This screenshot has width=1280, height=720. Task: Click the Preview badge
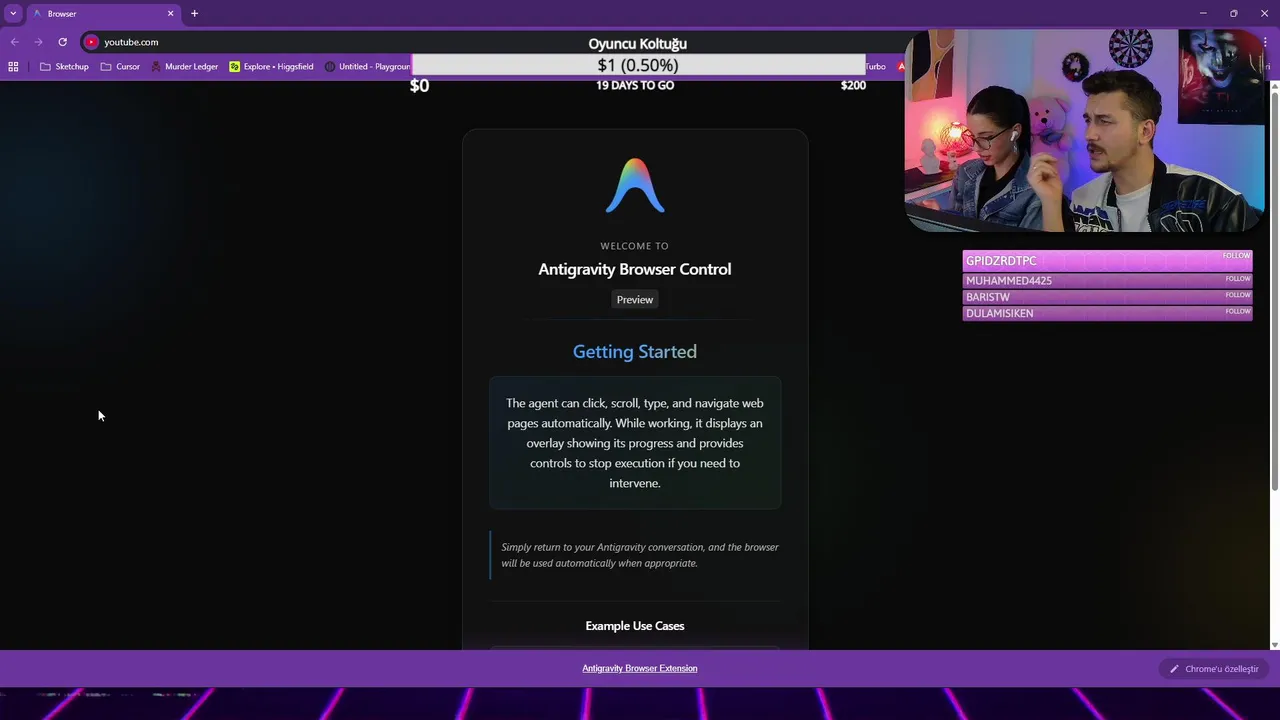coord(635,300)
